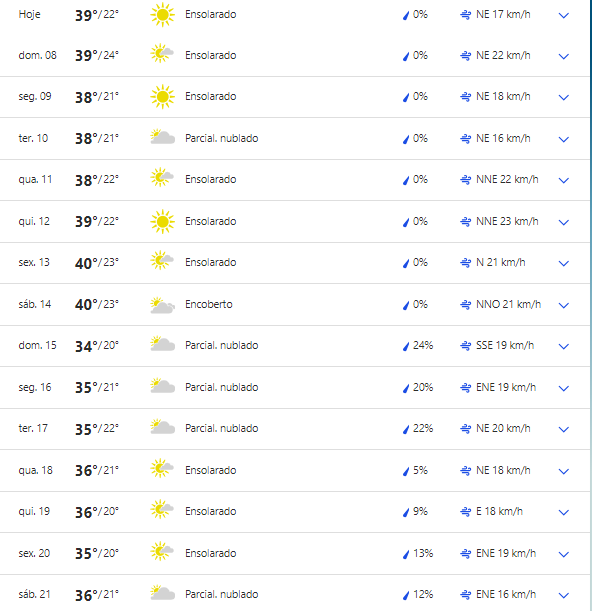Expand the sáb. 21 forecast chevron

click(x=564, y=595)
